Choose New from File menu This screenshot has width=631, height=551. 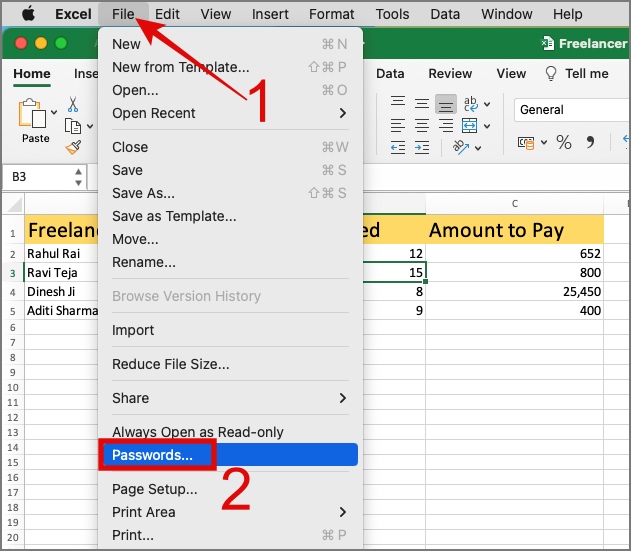(x=231, y=44)
